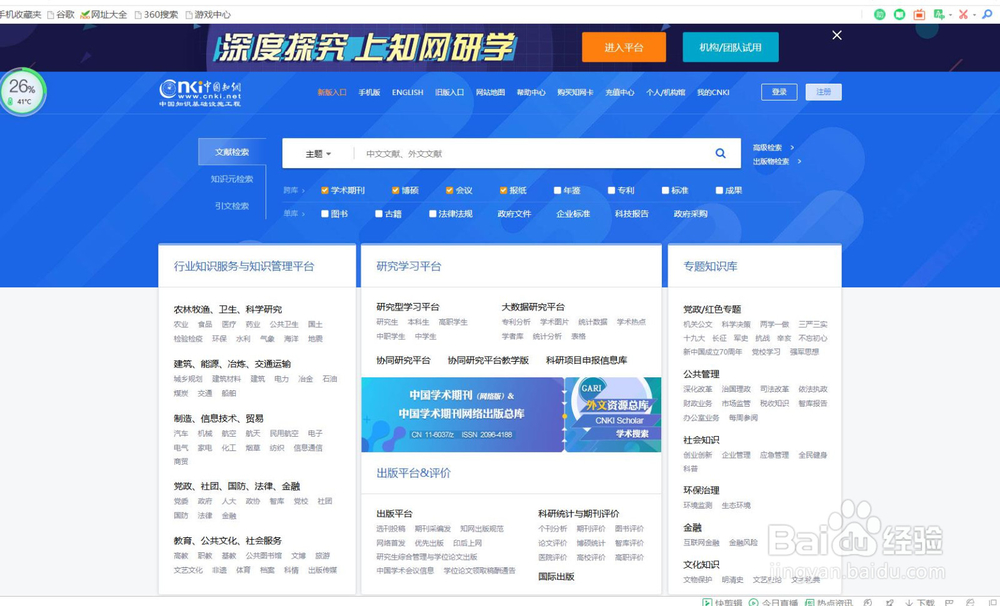Click the second green round icon in browser toolbar
Screen dimensions: 1000x606
click(x=899, y=14)
